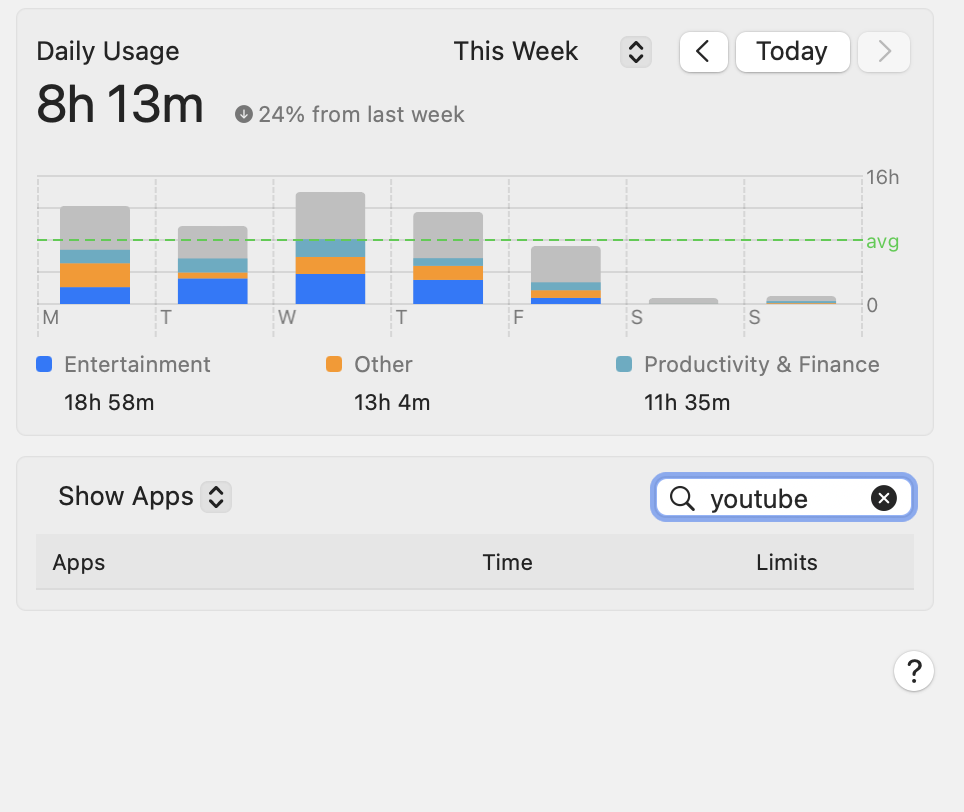This screenshot has height=812, width=964.
Task: Select the Wednesday usage bar
Action: click(330, 249)
